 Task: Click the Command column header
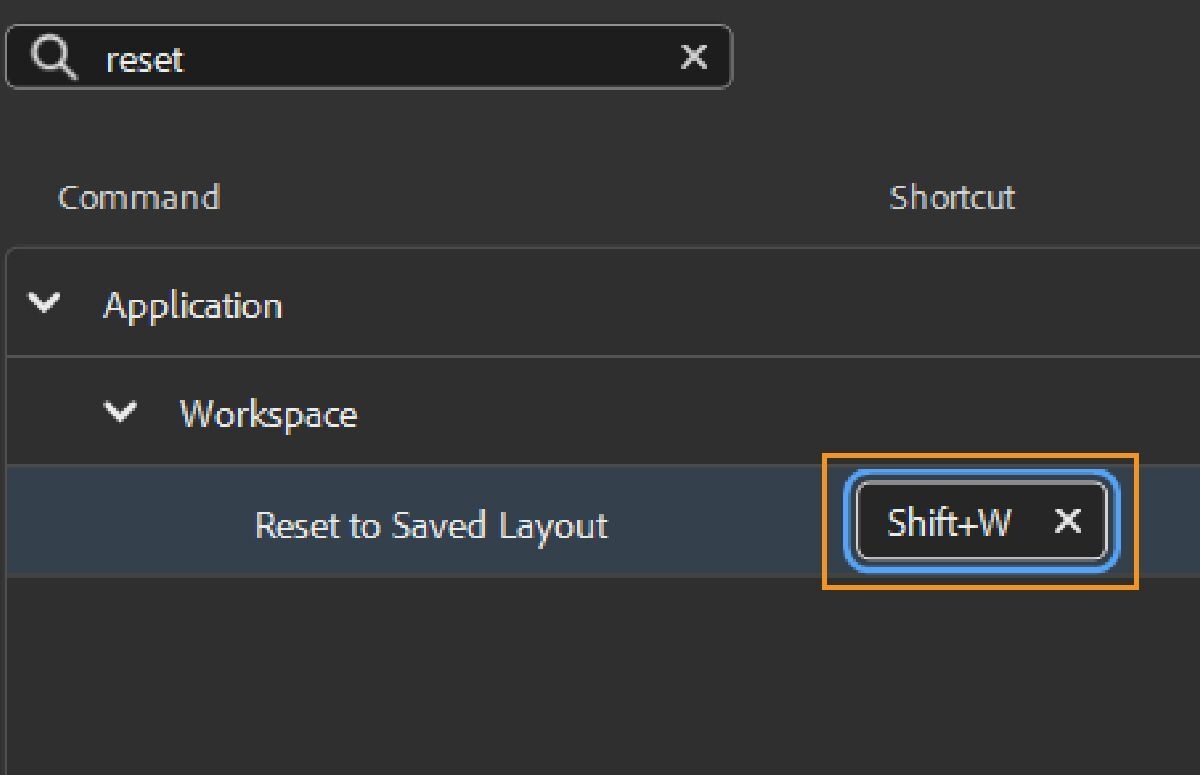point(139,197)
